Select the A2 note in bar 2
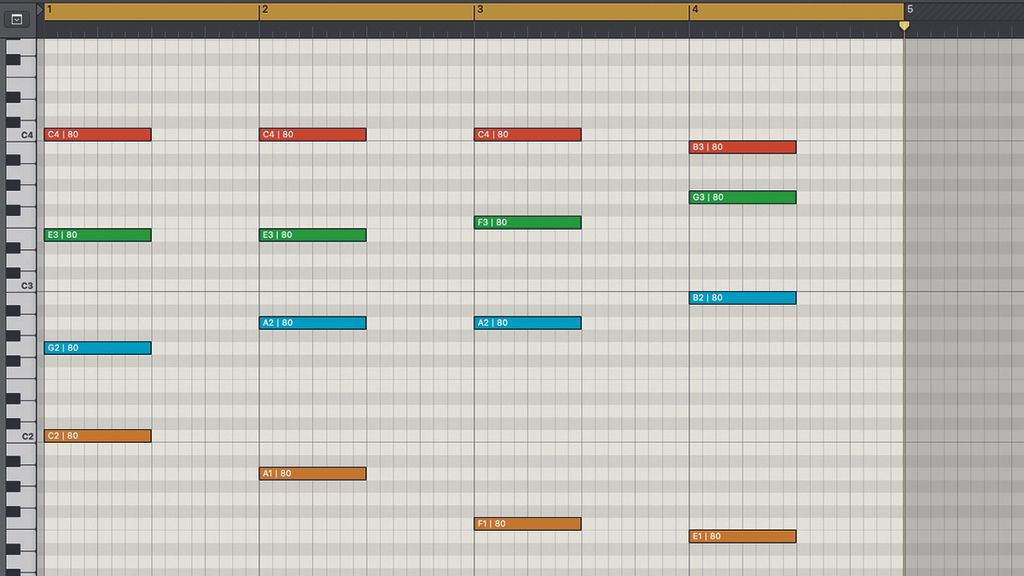The height and width of the screenshot is (576, 1024). click(x=311, y=322)
